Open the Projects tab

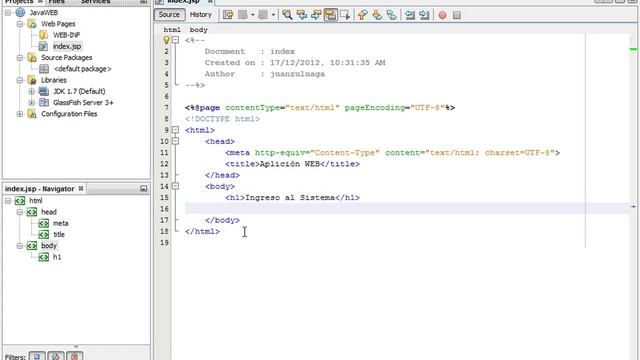19,2
